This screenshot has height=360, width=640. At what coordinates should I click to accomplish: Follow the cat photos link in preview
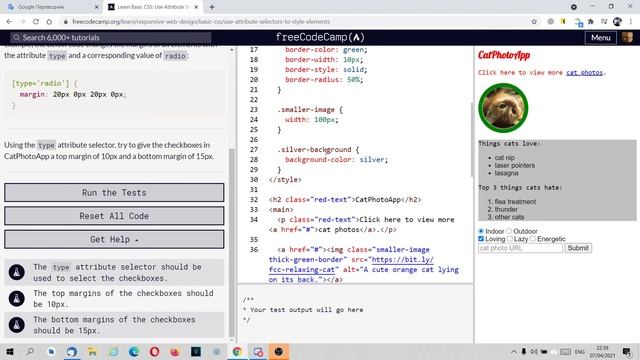click(584, 73)
